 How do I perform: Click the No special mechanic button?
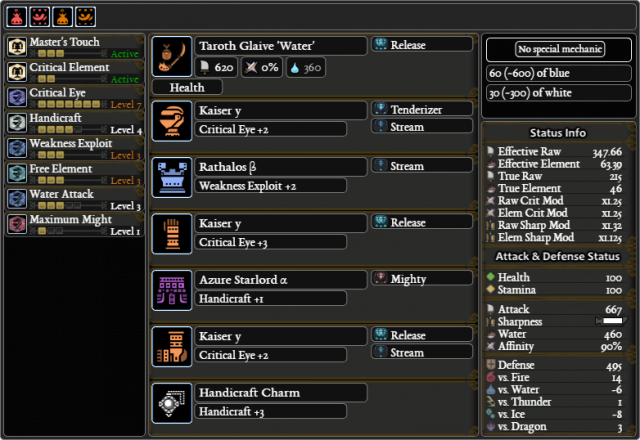coord(560,49)
